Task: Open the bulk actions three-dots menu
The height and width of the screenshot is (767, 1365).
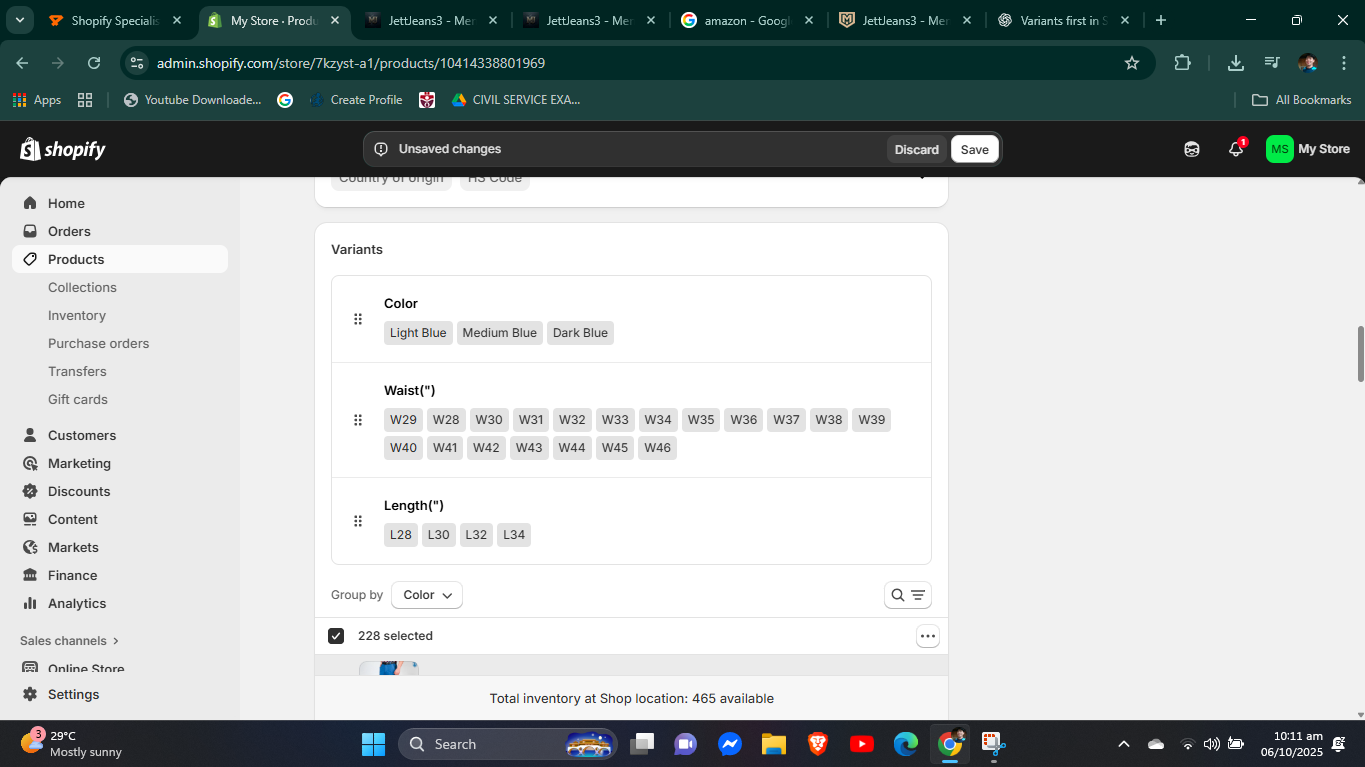Action: coord(928,636)
